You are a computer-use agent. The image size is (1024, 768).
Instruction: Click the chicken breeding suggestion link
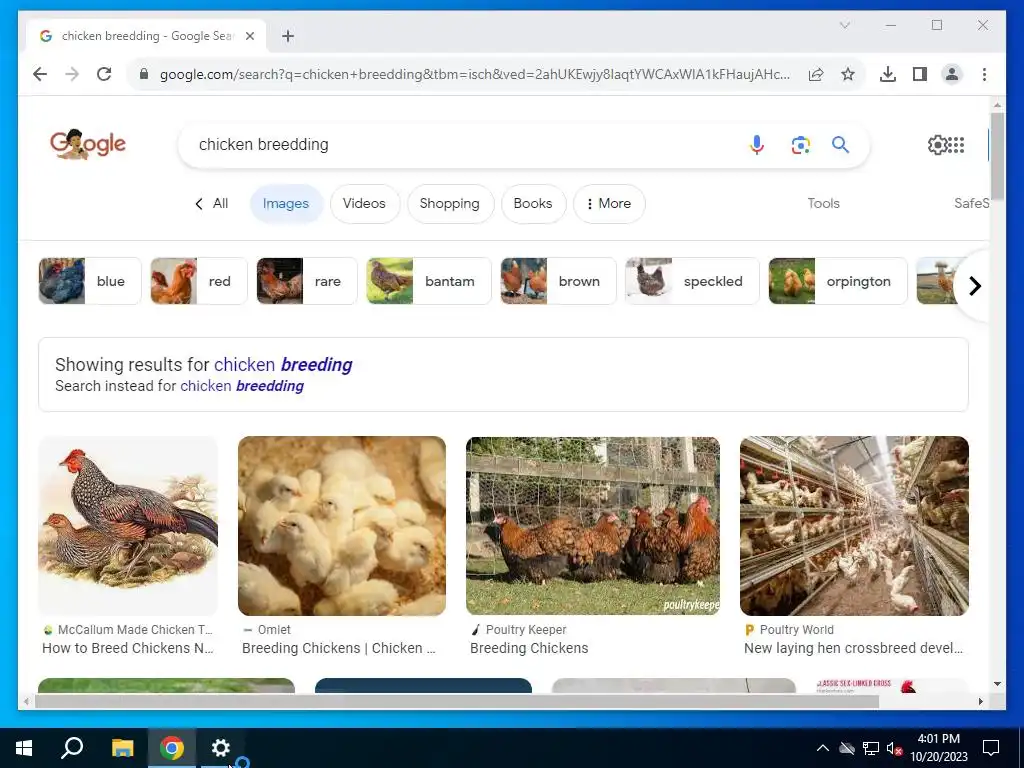pos(283,364)
